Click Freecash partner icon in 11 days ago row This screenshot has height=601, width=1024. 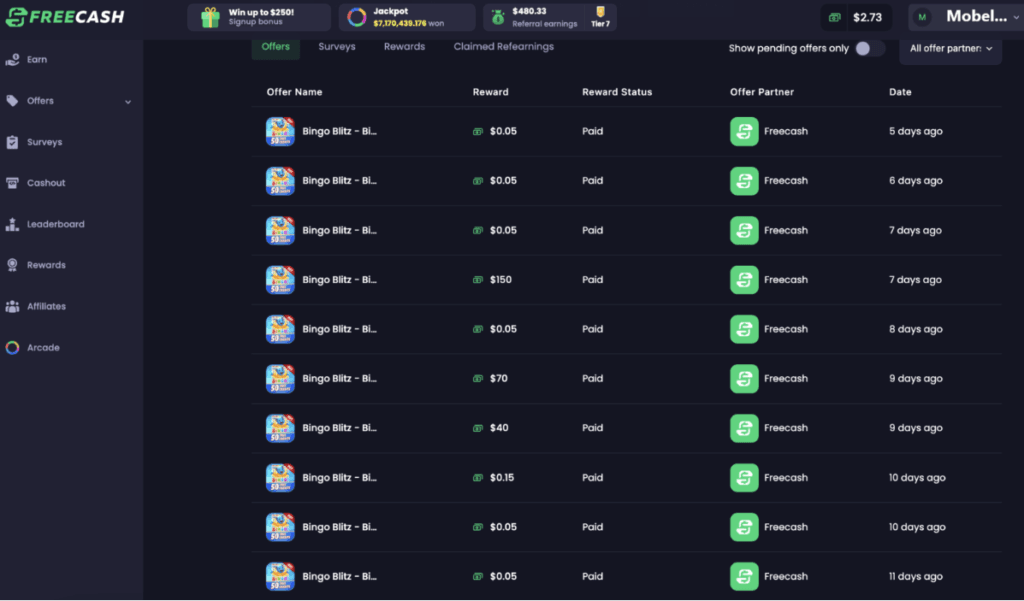744,577
